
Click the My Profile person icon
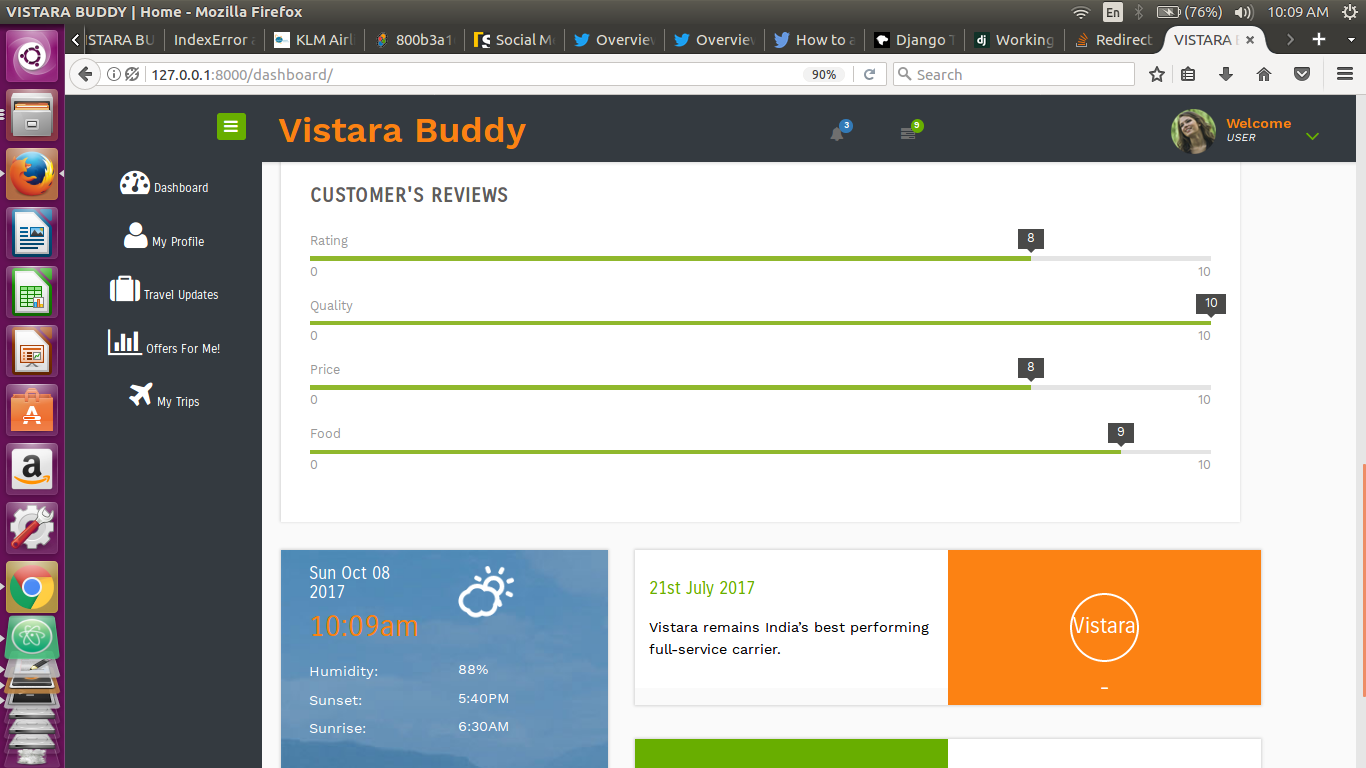pos(135,235)
